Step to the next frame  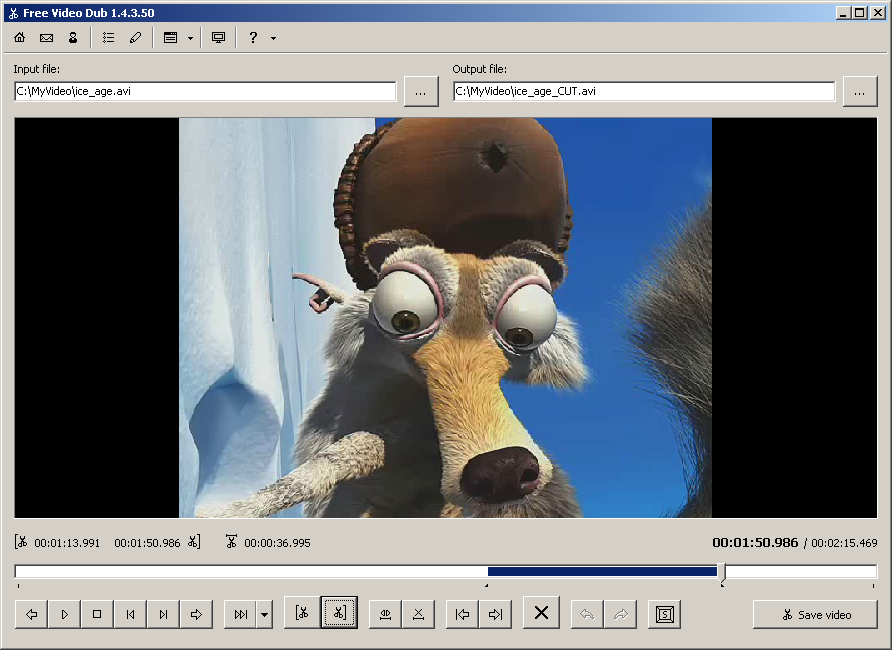[x=163, y=614]
